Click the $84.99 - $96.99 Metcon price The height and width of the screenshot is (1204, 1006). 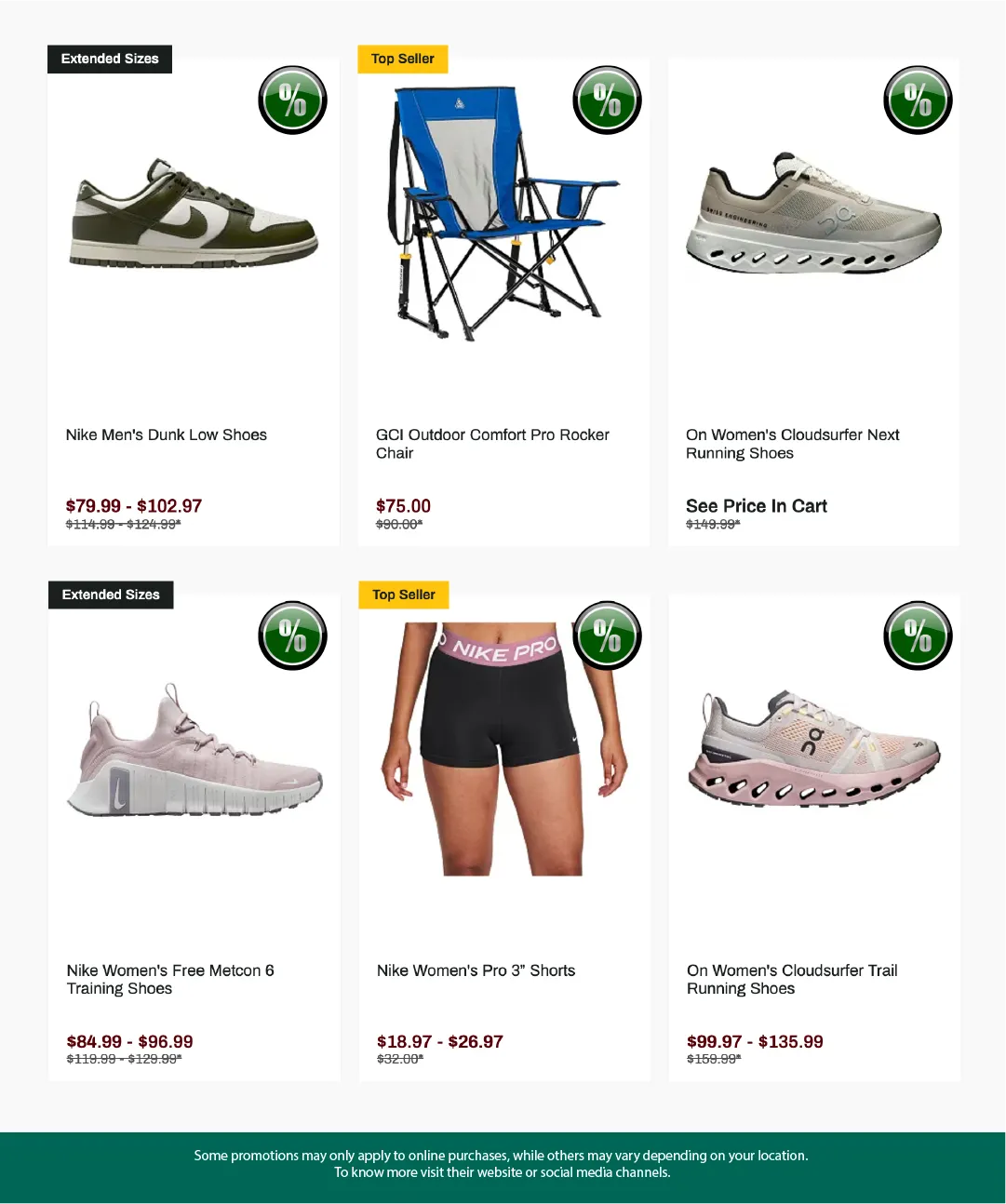point(130,1042)
